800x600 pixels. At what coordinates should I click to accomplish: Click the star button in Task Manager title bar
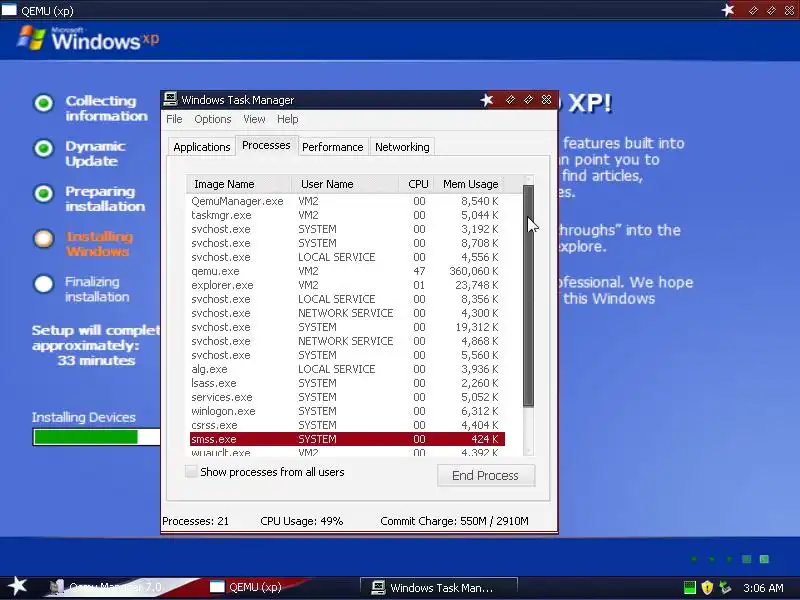487,100
